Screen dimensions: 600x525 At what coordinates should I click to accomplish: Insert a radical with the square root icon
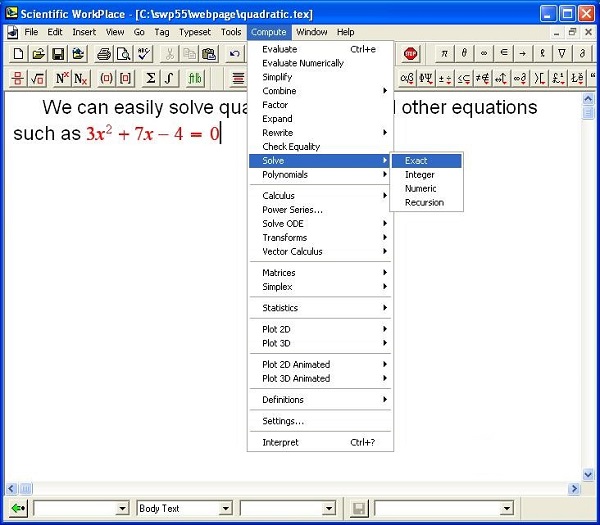(38, 79)
